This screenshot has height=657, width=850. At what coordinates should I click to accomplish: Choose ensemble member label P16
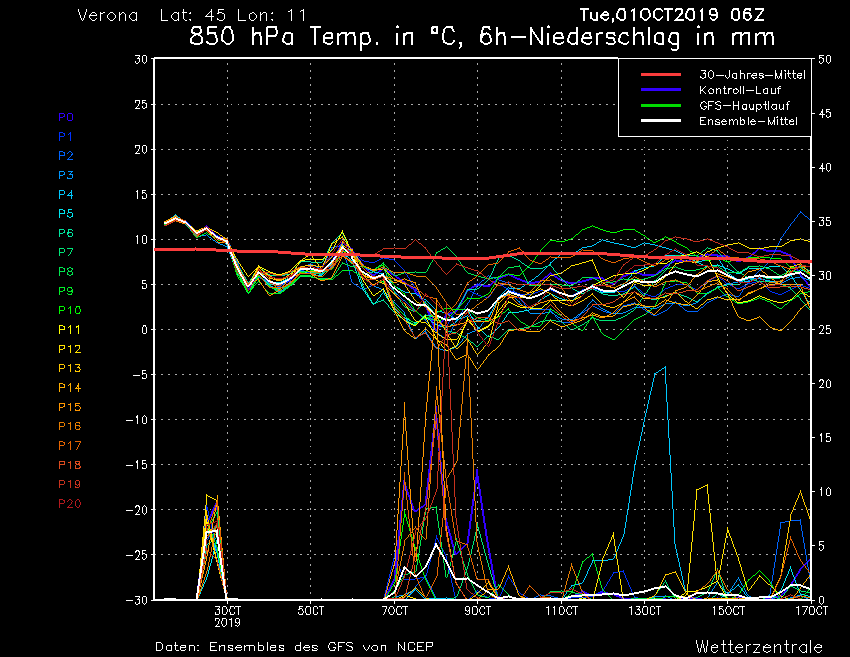[x=69, y=426]
